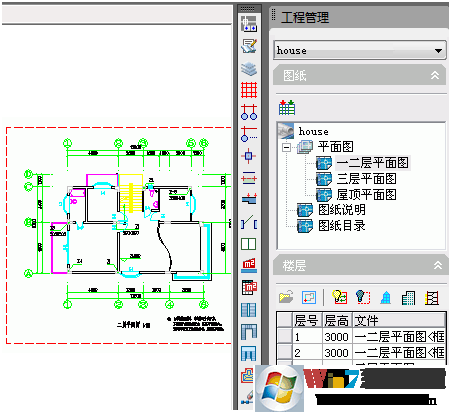
Task: Select 一二层平面图 in the drawing tree
Action: 372,163
